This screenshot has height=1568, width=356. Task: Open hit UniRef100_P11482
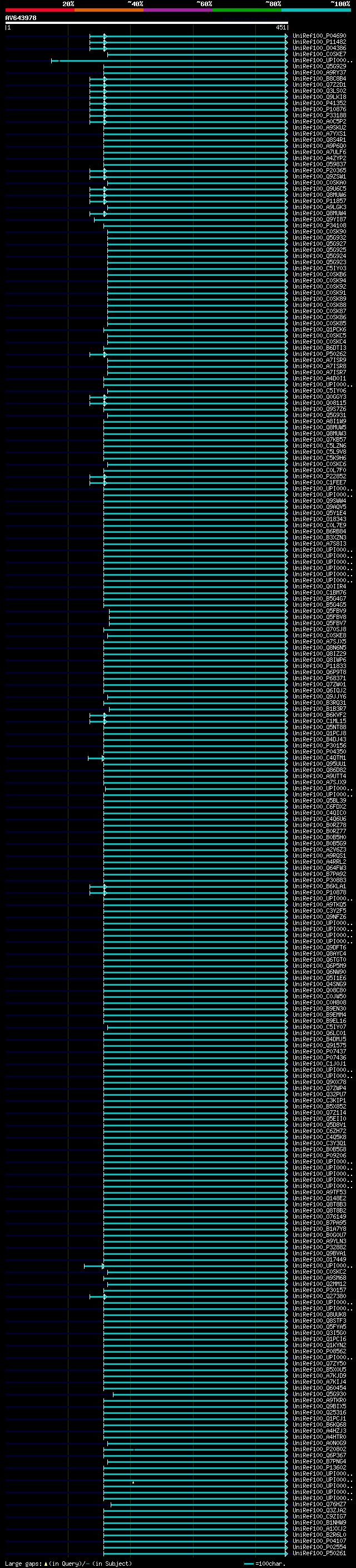[x=319, y=42]
